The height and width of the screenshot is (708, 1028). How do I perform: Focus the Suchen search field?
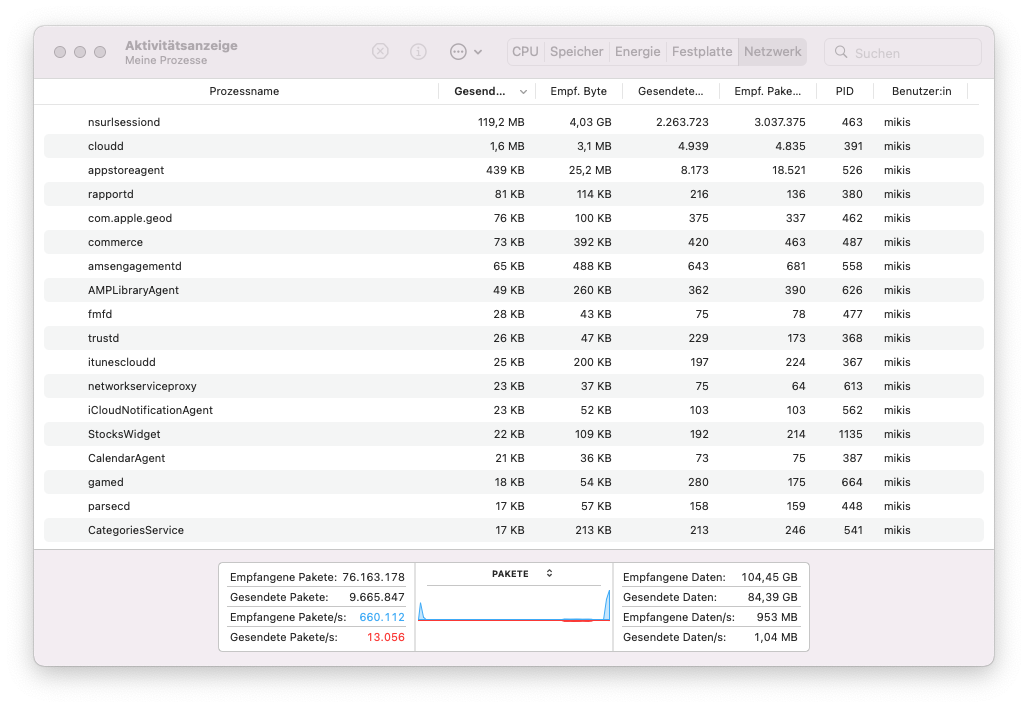coord(903,52)
